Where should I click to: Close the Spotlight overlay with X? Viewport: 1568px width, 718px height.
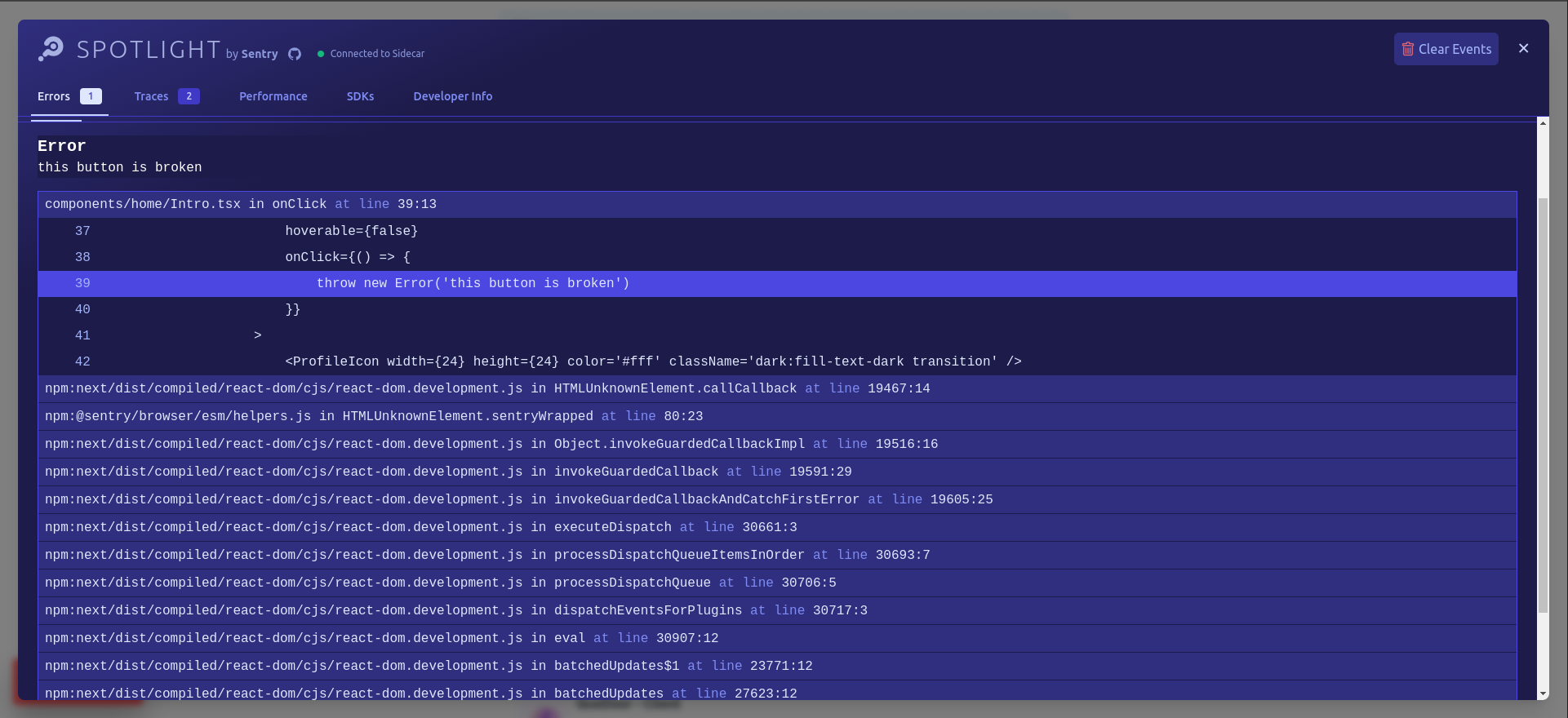pyautogui.click(x=1523, y=48)
